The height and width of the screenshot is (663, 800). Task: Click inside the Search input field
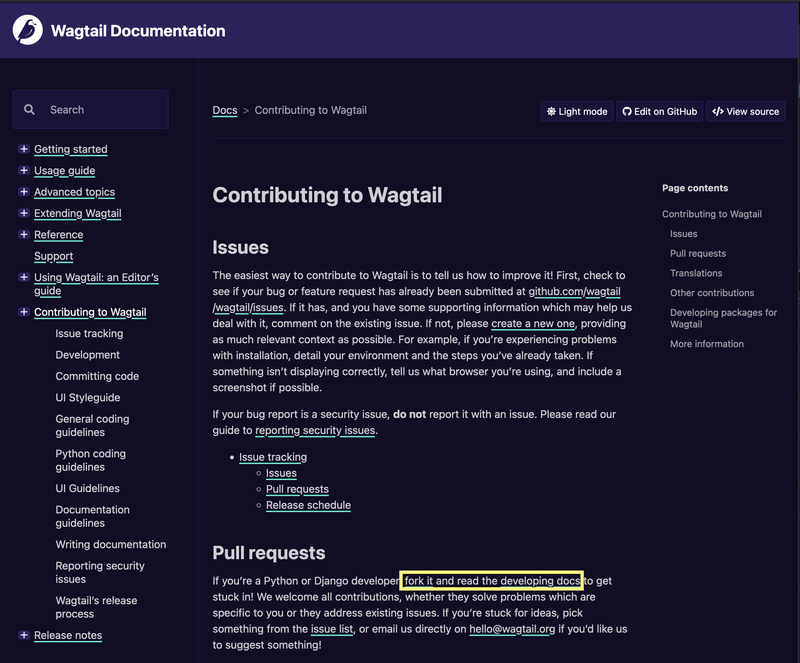(95, 109)
